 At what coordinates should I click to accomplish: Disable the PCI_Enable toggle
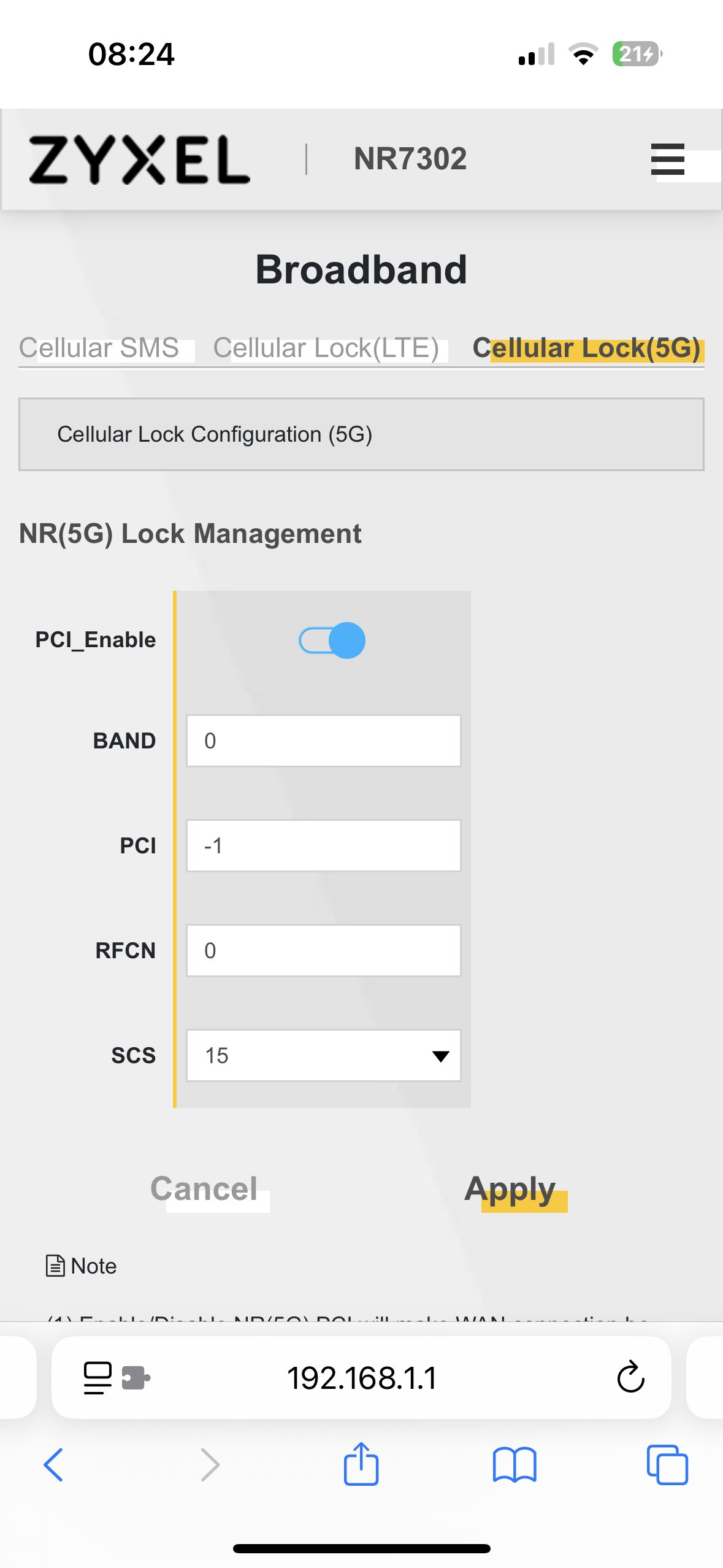pos(332,640)
